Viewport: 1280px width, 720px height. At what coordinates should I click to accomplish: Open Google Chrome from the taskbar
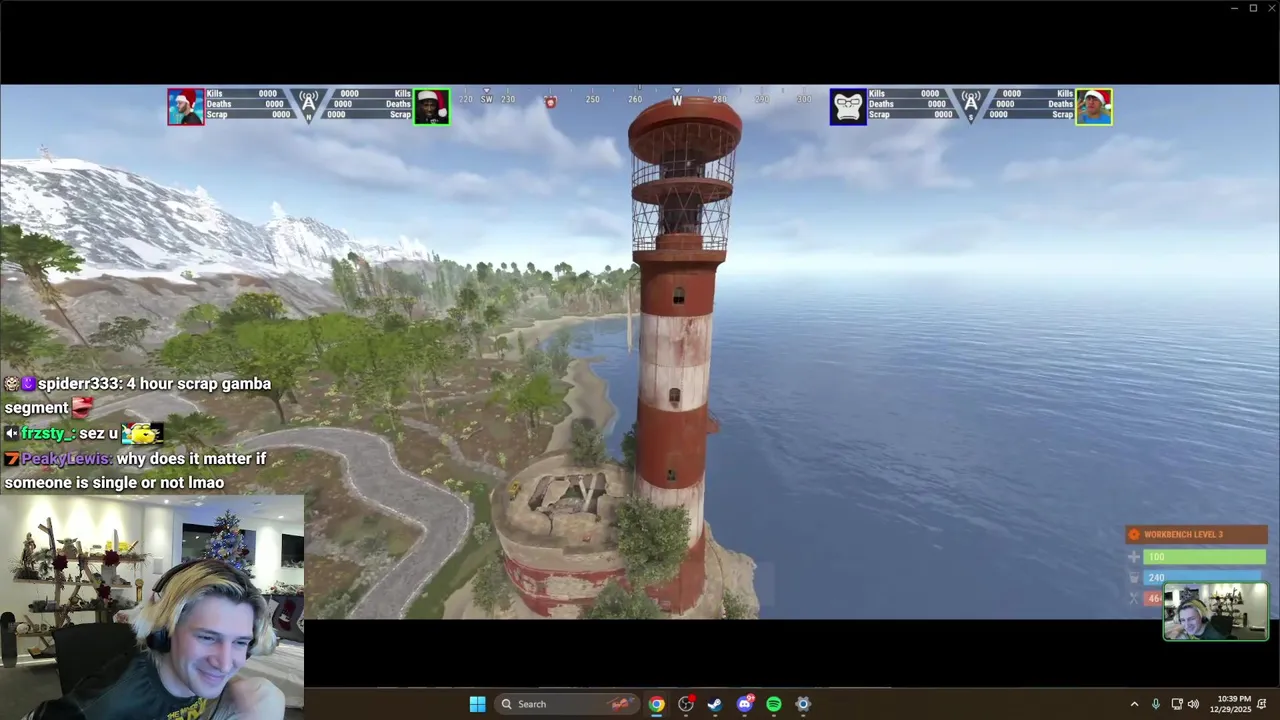coord(656,704)
